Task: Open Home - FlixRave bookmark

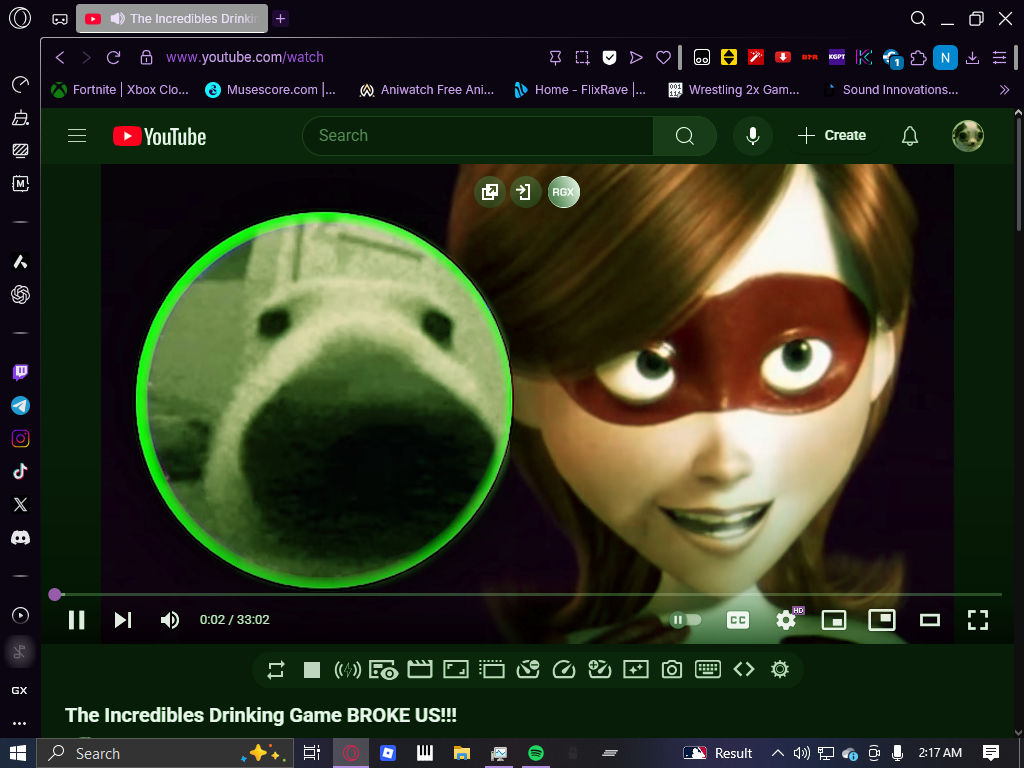Action: (x=580, y=90)
